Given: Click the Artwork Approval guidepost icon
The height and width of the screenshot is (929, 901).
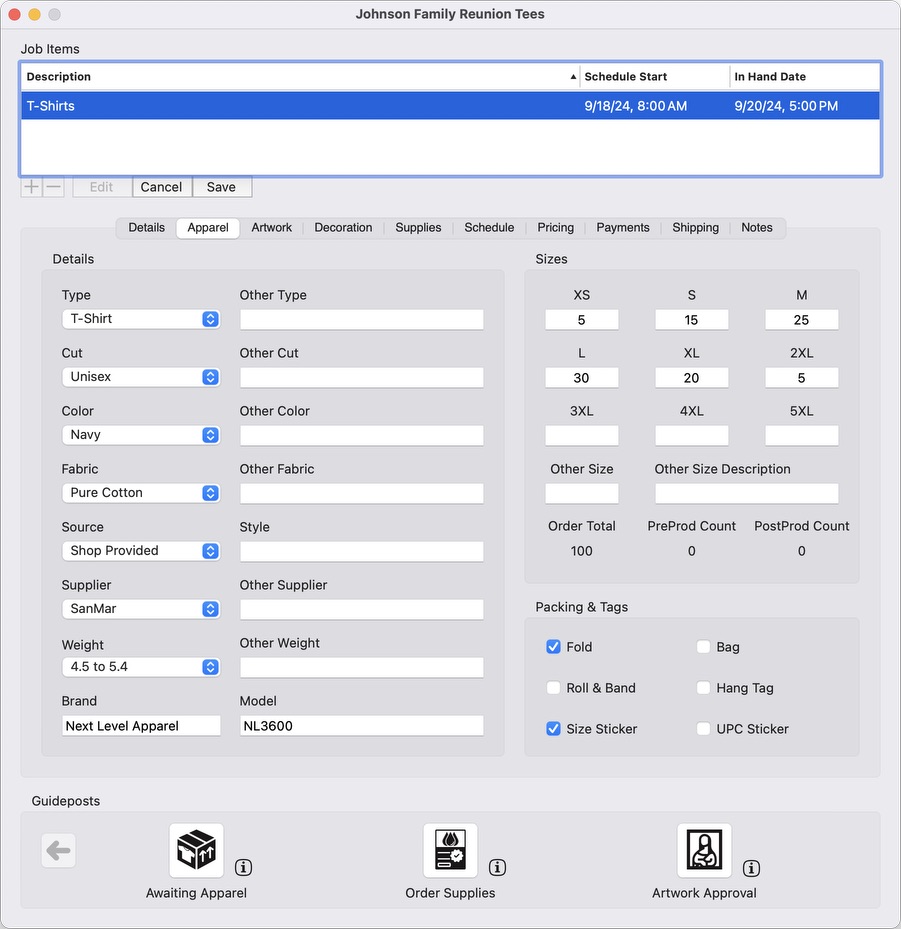Looking at the screenshot, I should click(x=704, y=851).
